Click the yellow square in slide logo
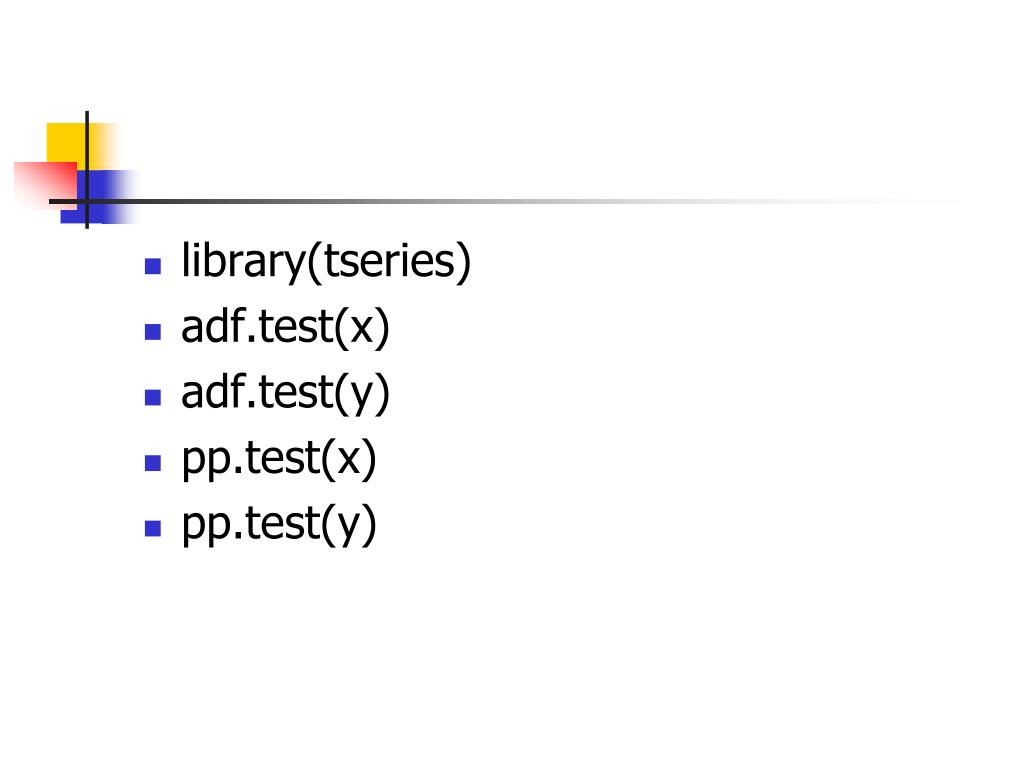The height and width of the screenshot is (768, 1024). (66, 142)
